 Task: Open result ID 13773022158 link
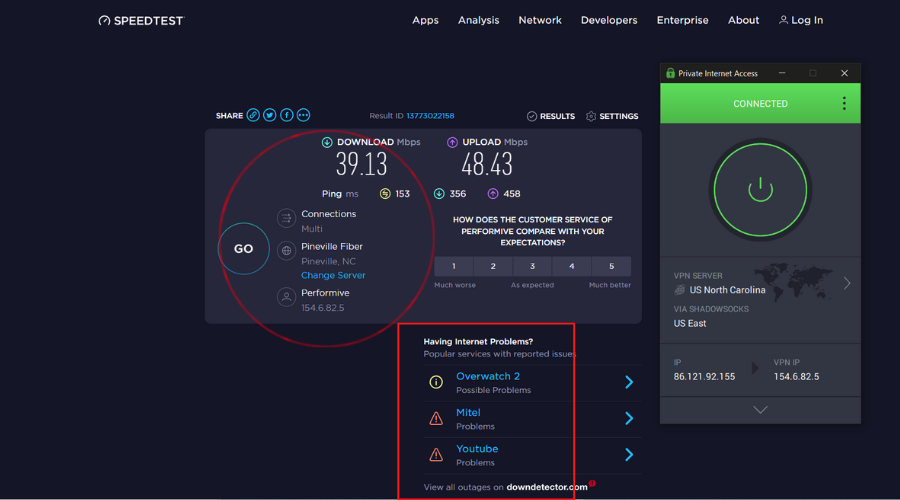point(430,116)
